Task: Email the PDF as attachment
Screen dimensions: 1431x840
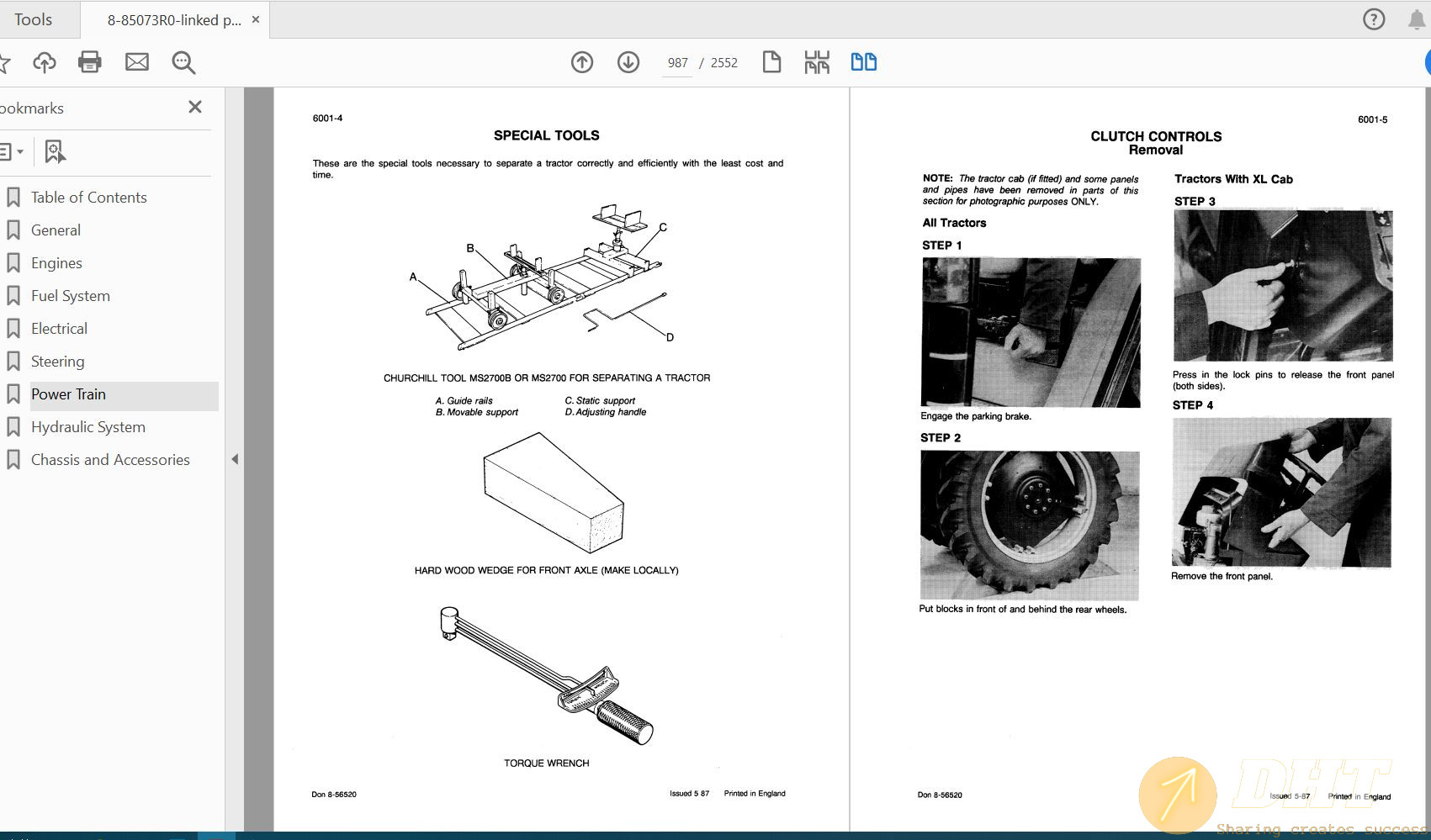Action: coord(136,61)
